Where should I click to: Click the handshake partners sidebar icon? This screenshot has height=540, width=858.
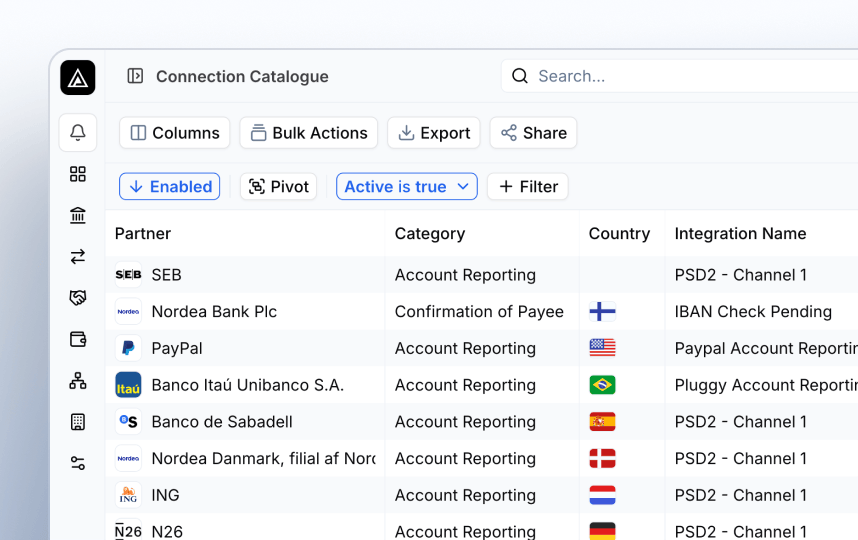point(78,298)
